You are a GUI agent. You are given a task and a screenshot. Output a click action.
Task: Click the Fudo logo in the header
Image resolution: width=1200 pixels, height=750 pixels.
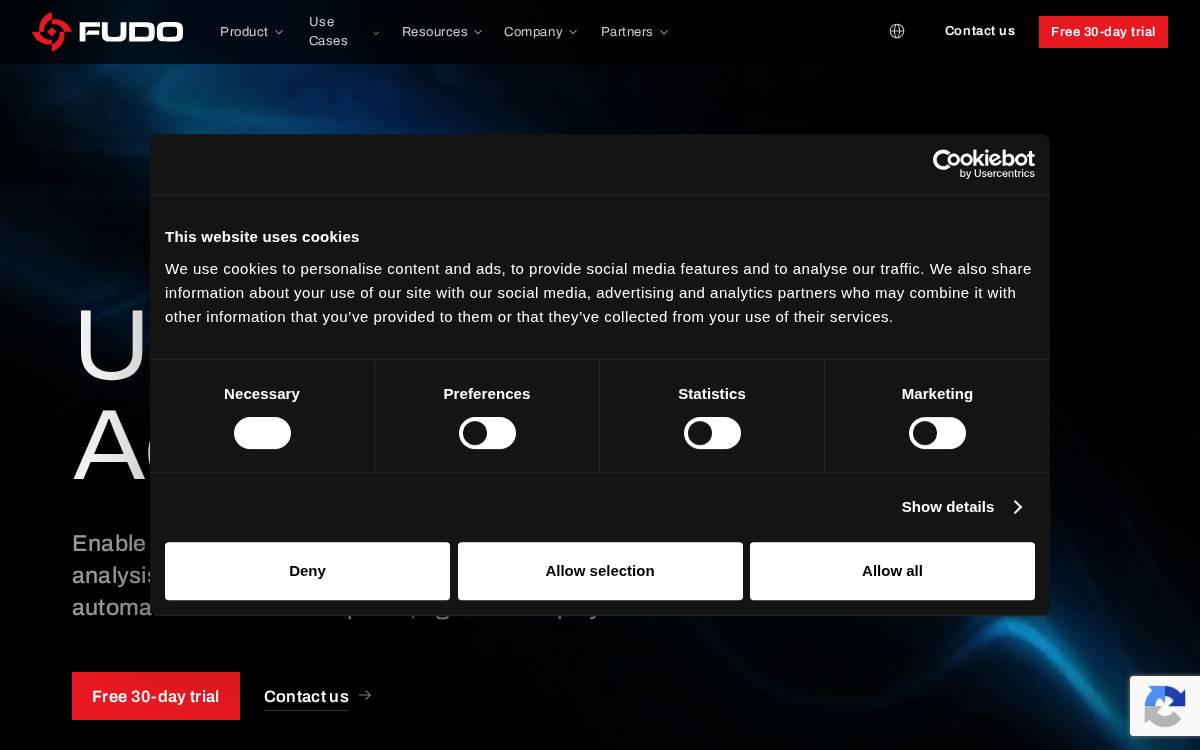pyautogui.click(x=108, y=31)
